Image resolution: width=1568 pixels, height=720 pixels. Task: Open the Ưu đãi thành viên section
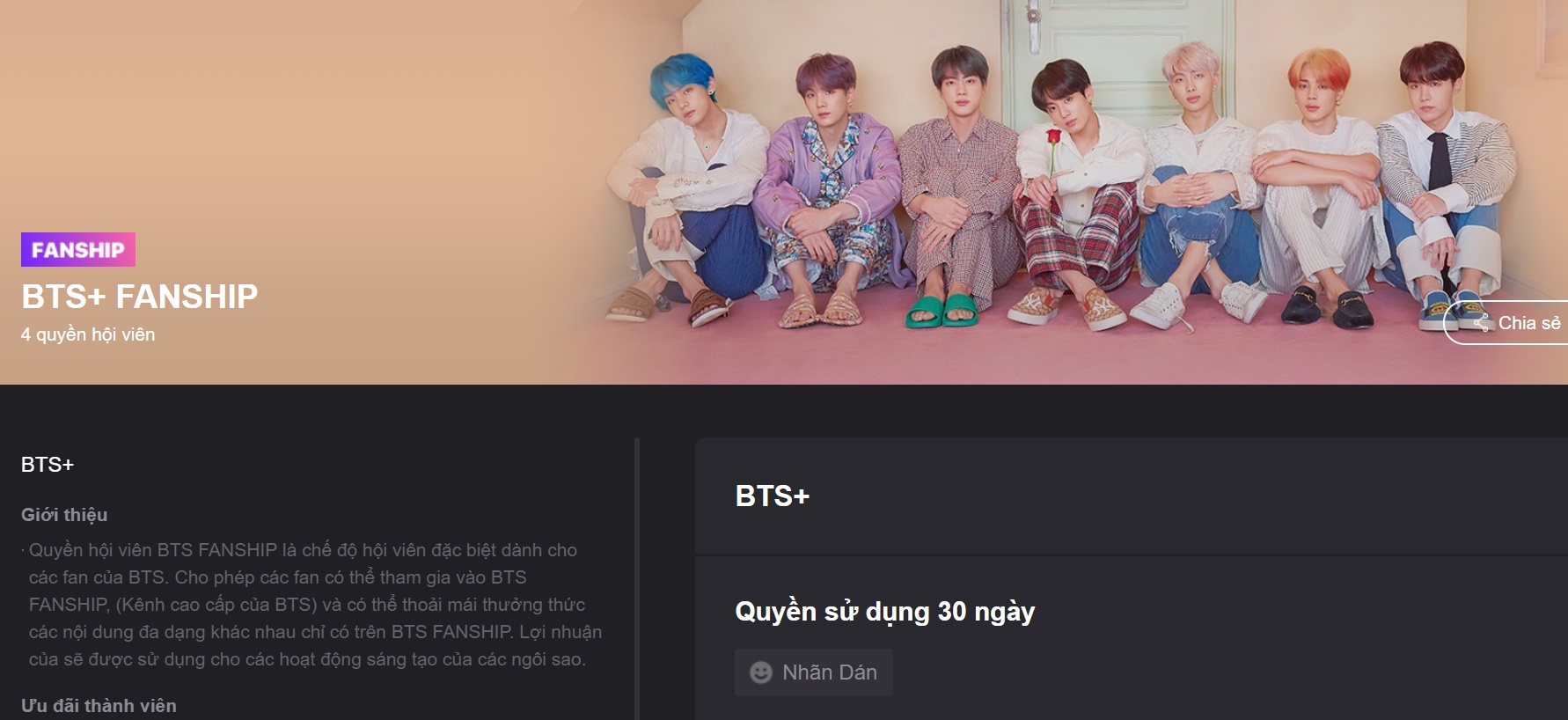(99, 706)
